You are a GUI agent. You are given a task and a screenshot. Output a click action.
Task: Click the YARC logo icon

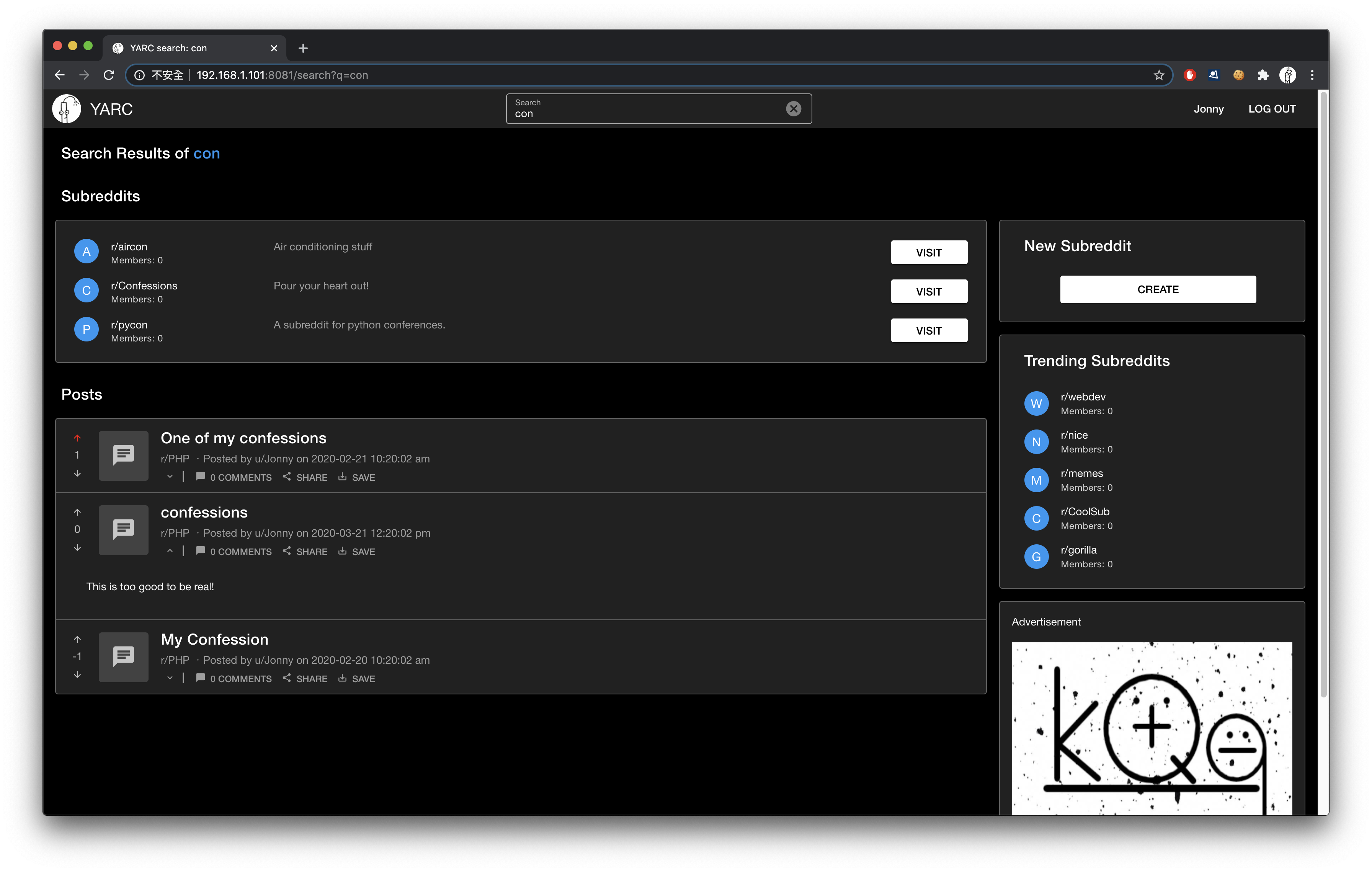pos(67,109)
